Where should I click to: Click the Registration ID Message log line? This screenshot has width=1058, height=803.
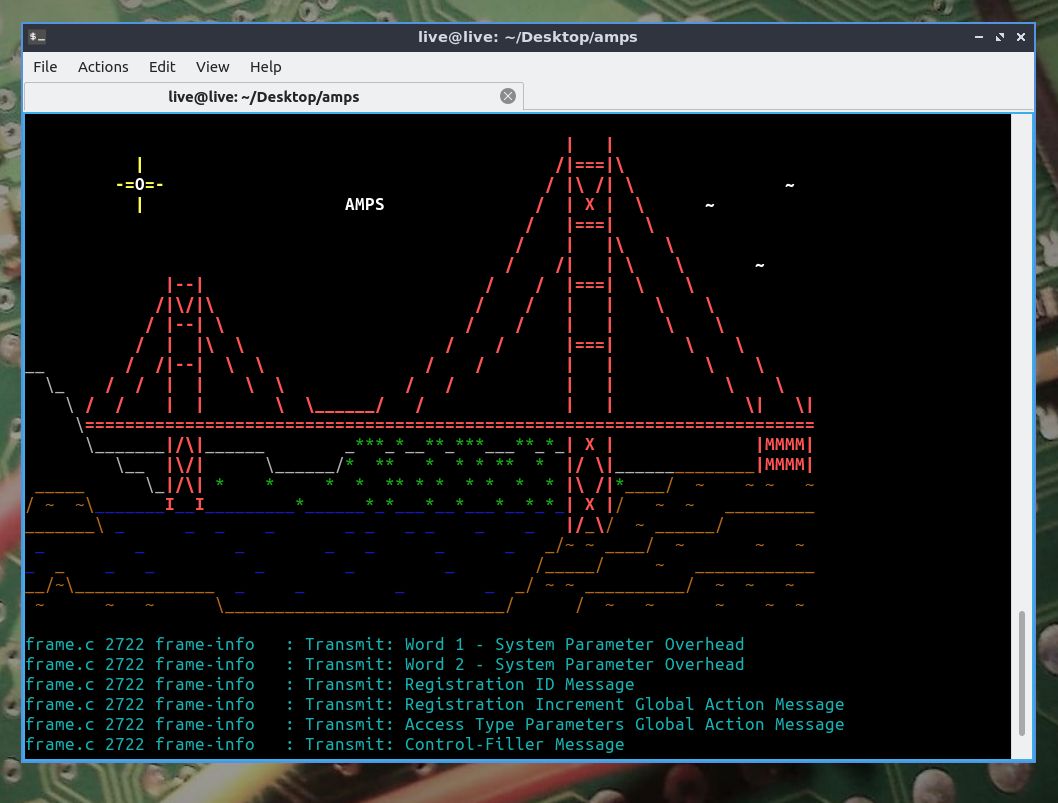point(330,684)
